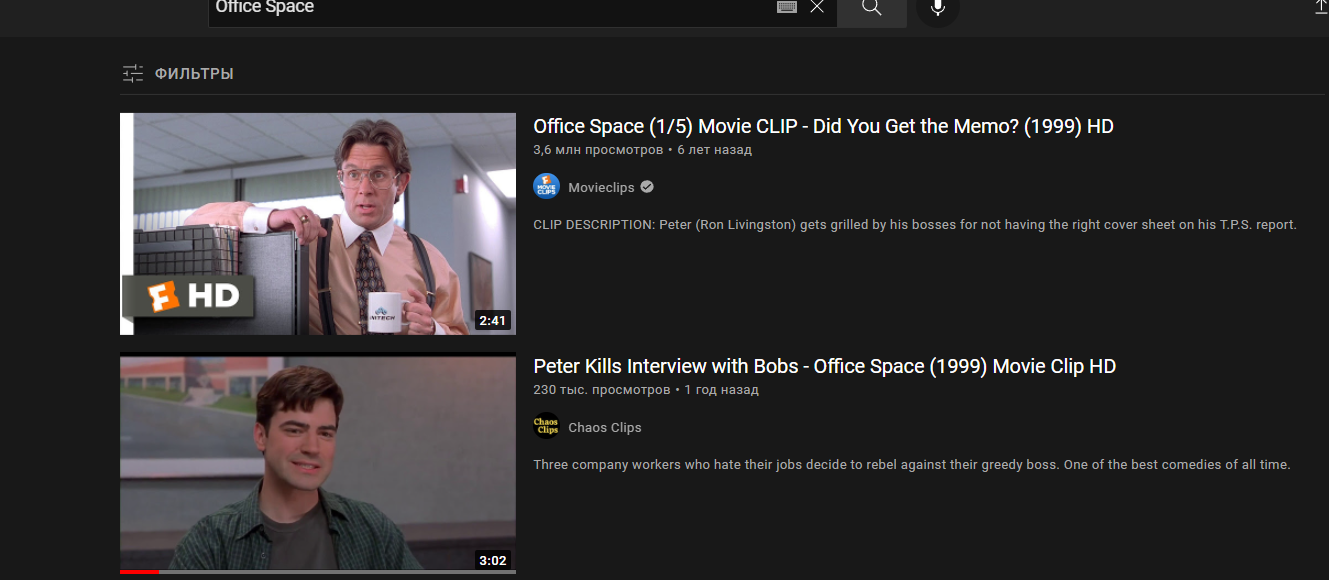This screenshot has width=1329, height=580.
Task: Click the "Three company workers" description text
Action: pos(912,465)
